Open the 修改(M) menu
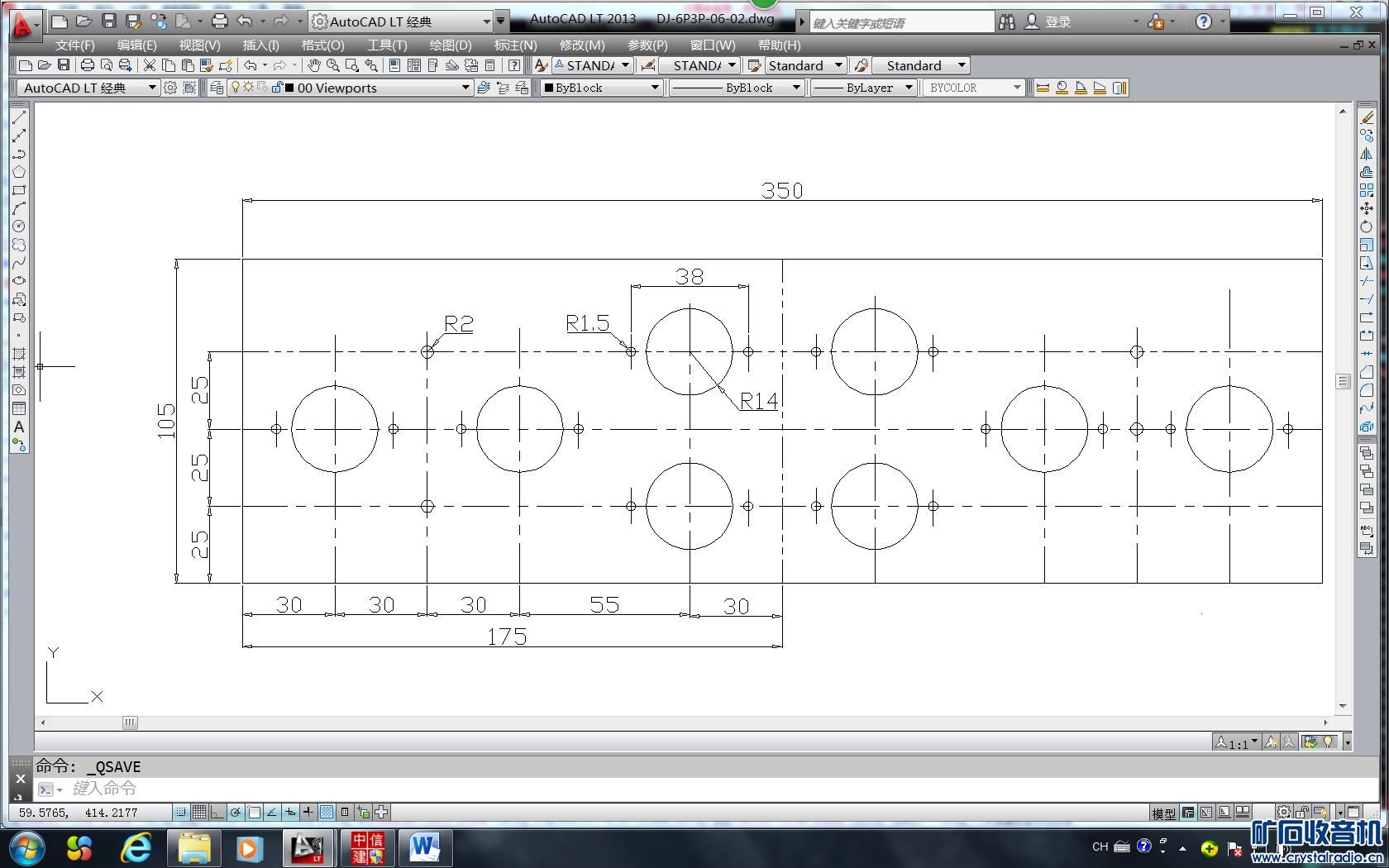The width and height of the screenshot is (1389, 868). tap(582, 45)
